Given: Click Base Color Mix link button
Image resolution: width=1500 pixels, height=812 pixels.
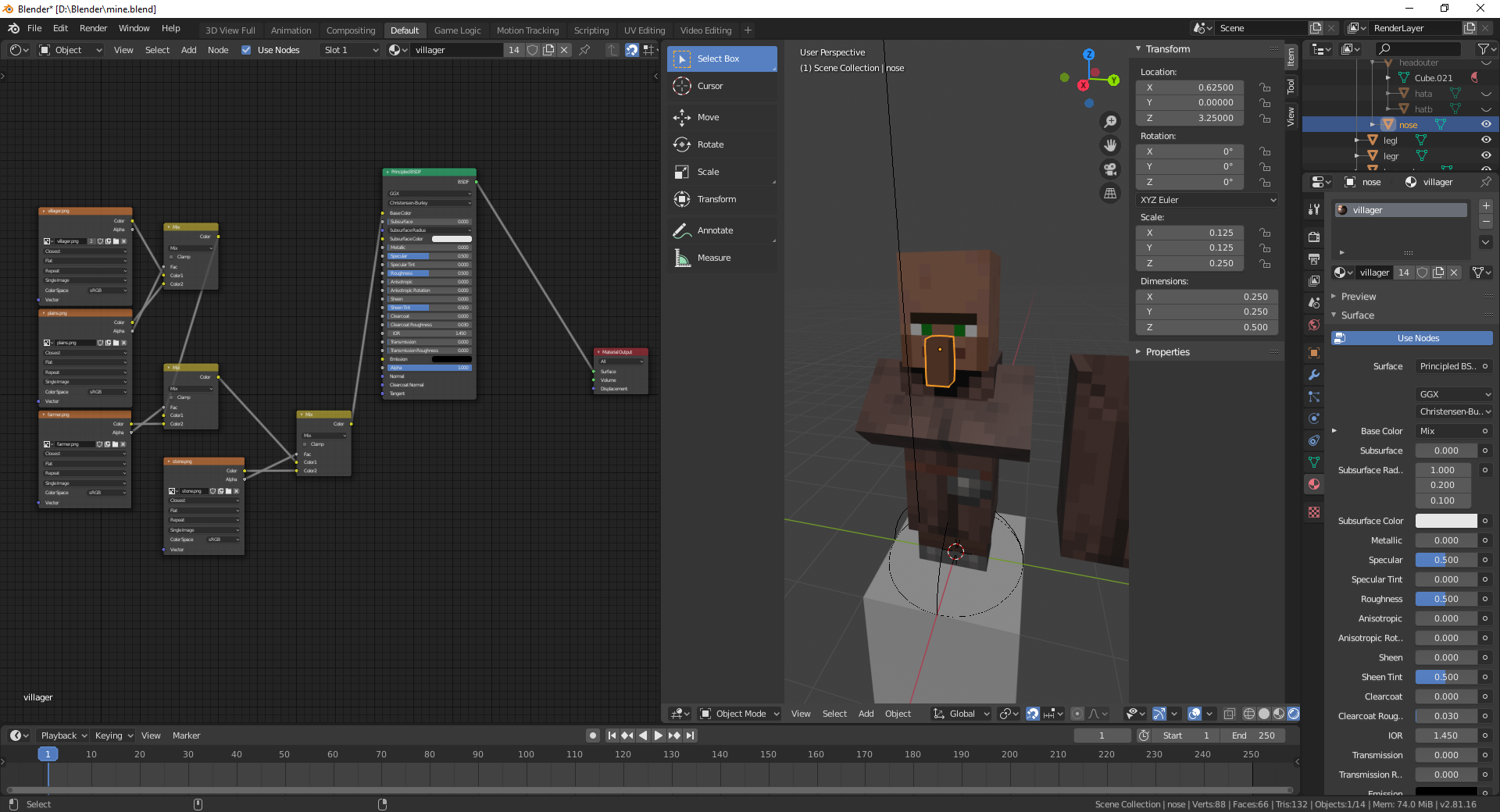Looking at the screenshot, I should [1448, 431].
